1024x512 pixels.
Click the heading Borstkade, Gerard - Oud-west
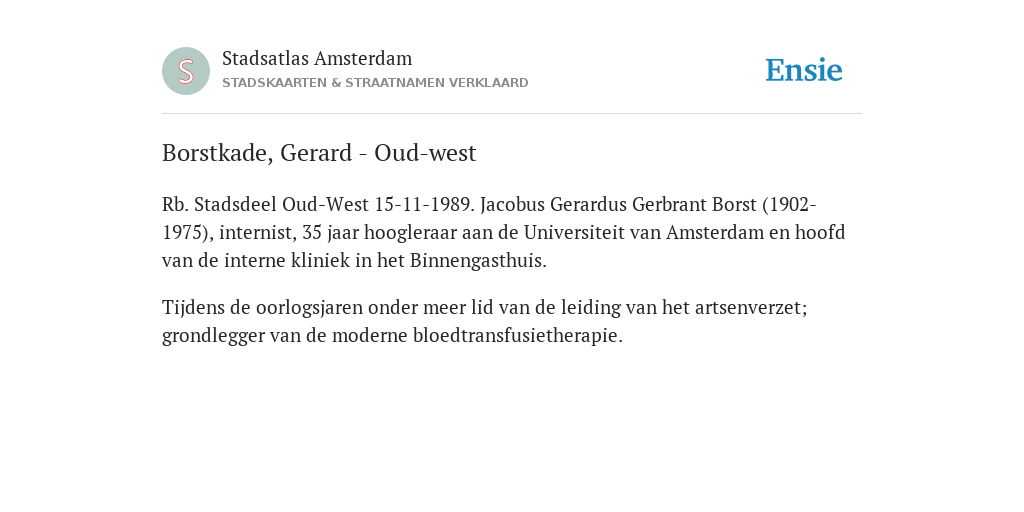tap(319, 153)
